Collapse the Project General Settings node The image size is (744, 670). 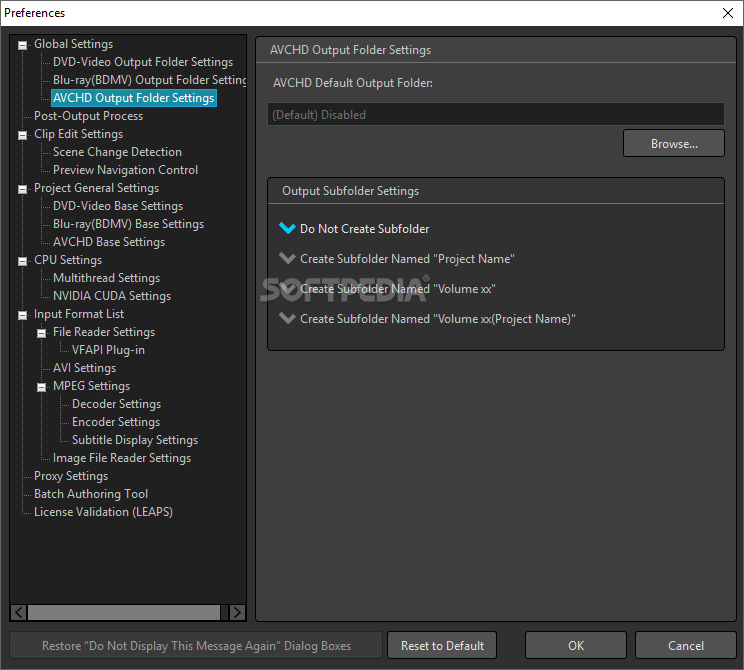point(22,189)
